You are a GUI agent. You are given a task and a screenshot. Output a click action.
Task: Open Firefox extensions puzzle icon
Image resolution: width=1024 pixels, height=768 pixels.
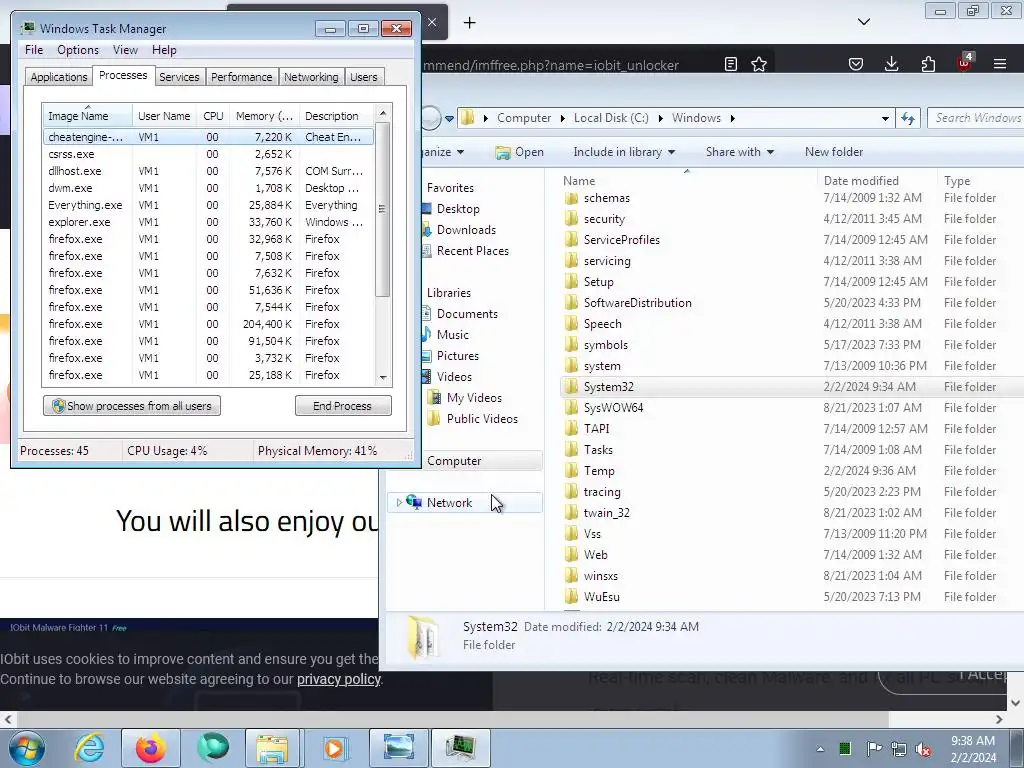[x=928, y=64]
